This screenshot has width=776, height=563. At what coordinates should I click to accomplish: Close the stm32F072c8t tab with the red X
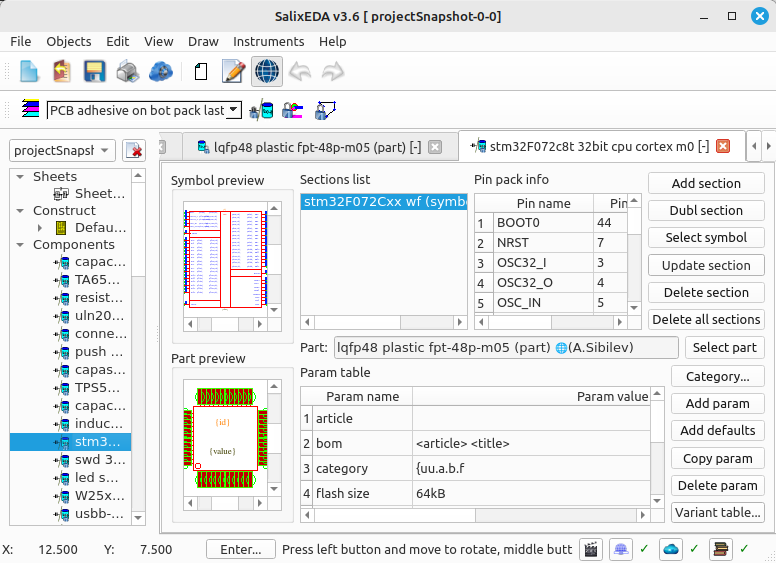coord(723,146)
